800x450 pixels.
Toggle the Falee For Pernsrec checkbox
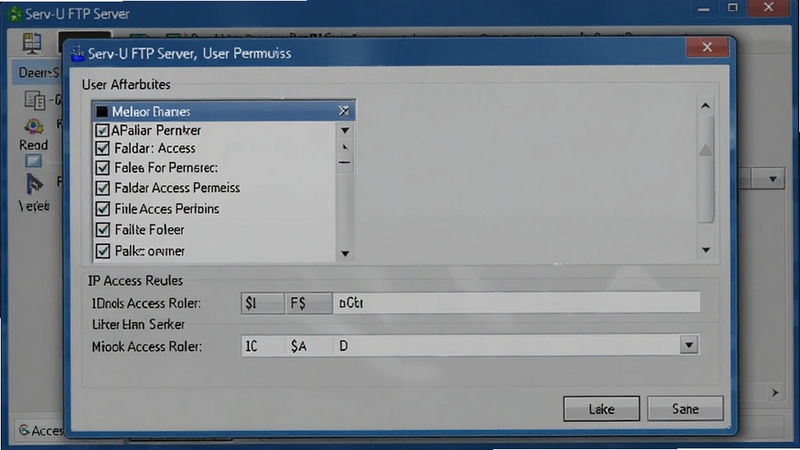(102, 168)
